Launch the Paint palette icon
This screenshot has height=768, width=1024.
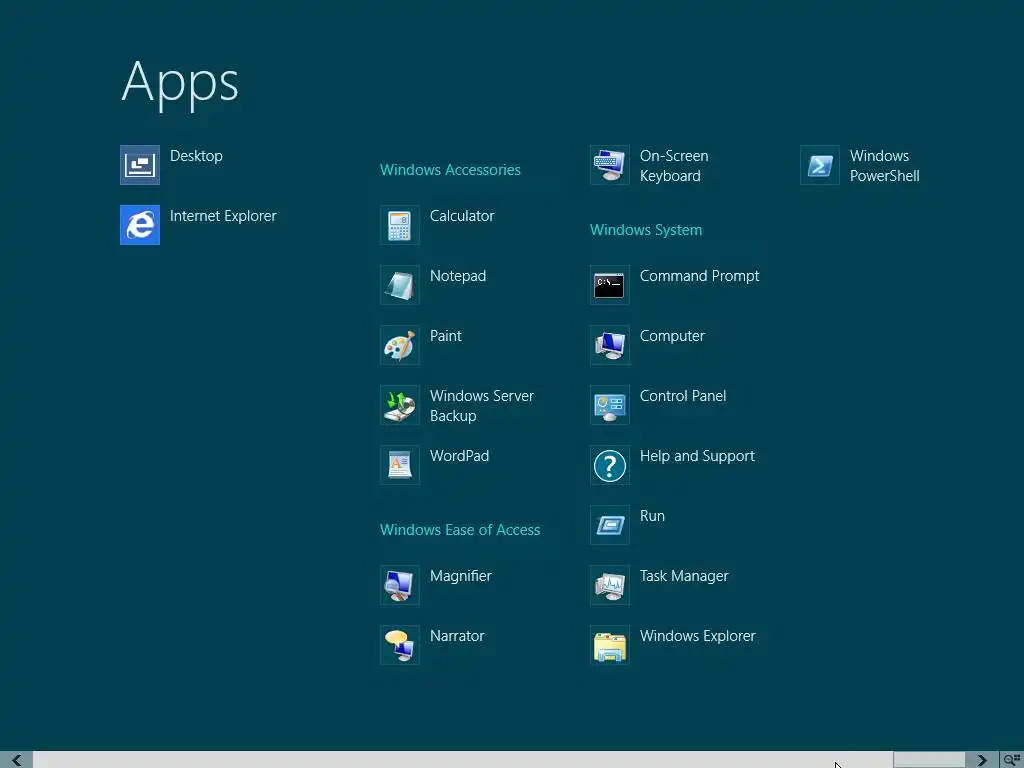click(400, 345)
